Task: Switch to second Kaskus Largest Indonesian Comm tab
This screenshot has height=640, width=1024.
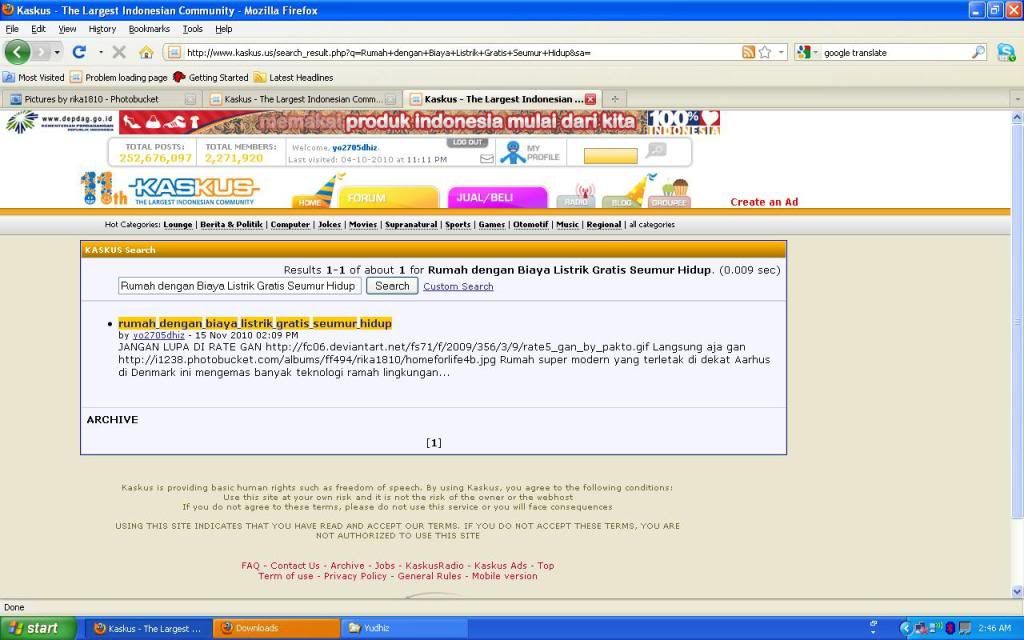Action: coord(302,99)
